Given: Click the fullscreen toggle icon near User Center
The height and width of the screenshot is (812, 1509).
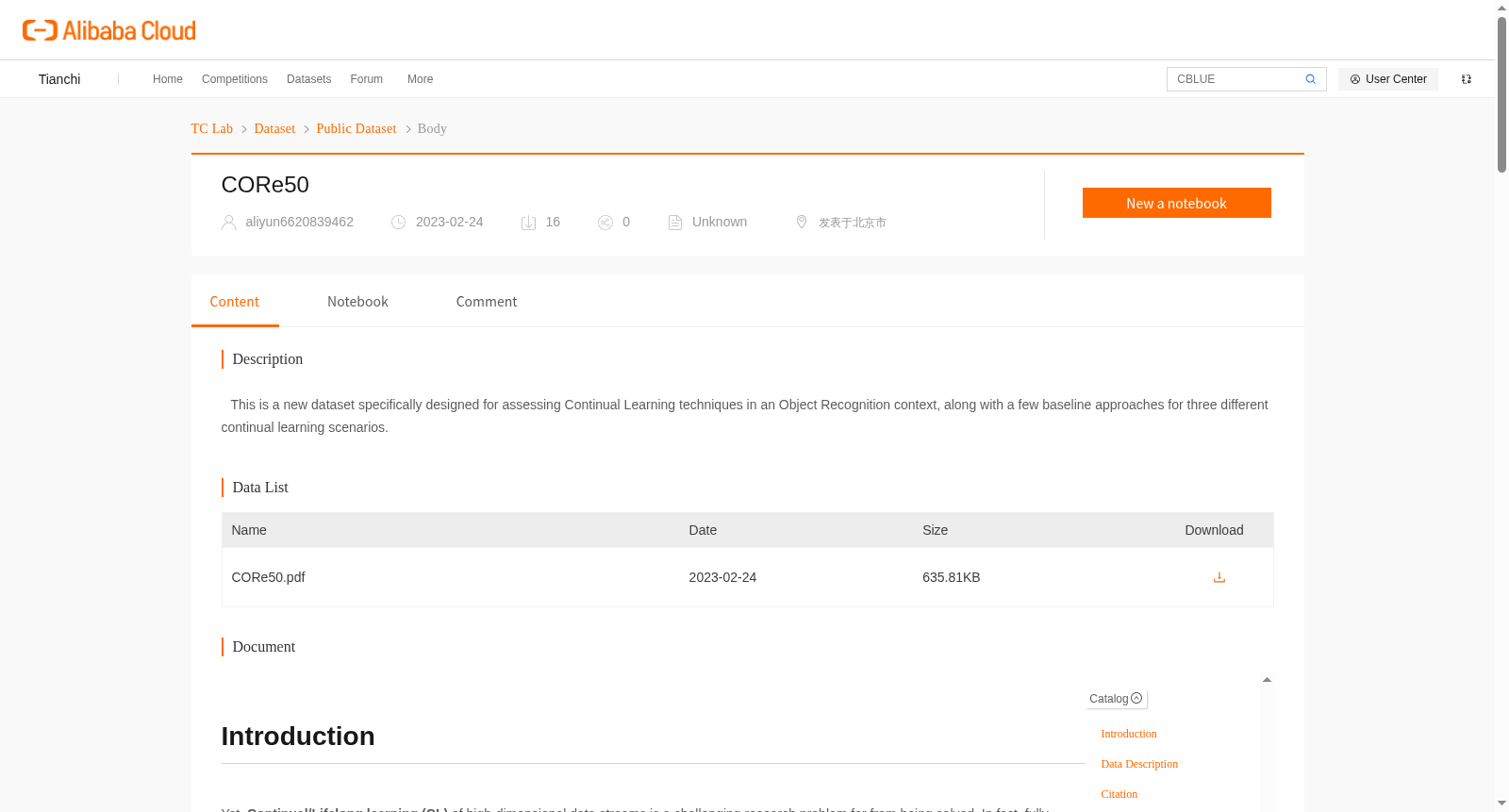Looking at the screenshot, I should (1467, 79).
